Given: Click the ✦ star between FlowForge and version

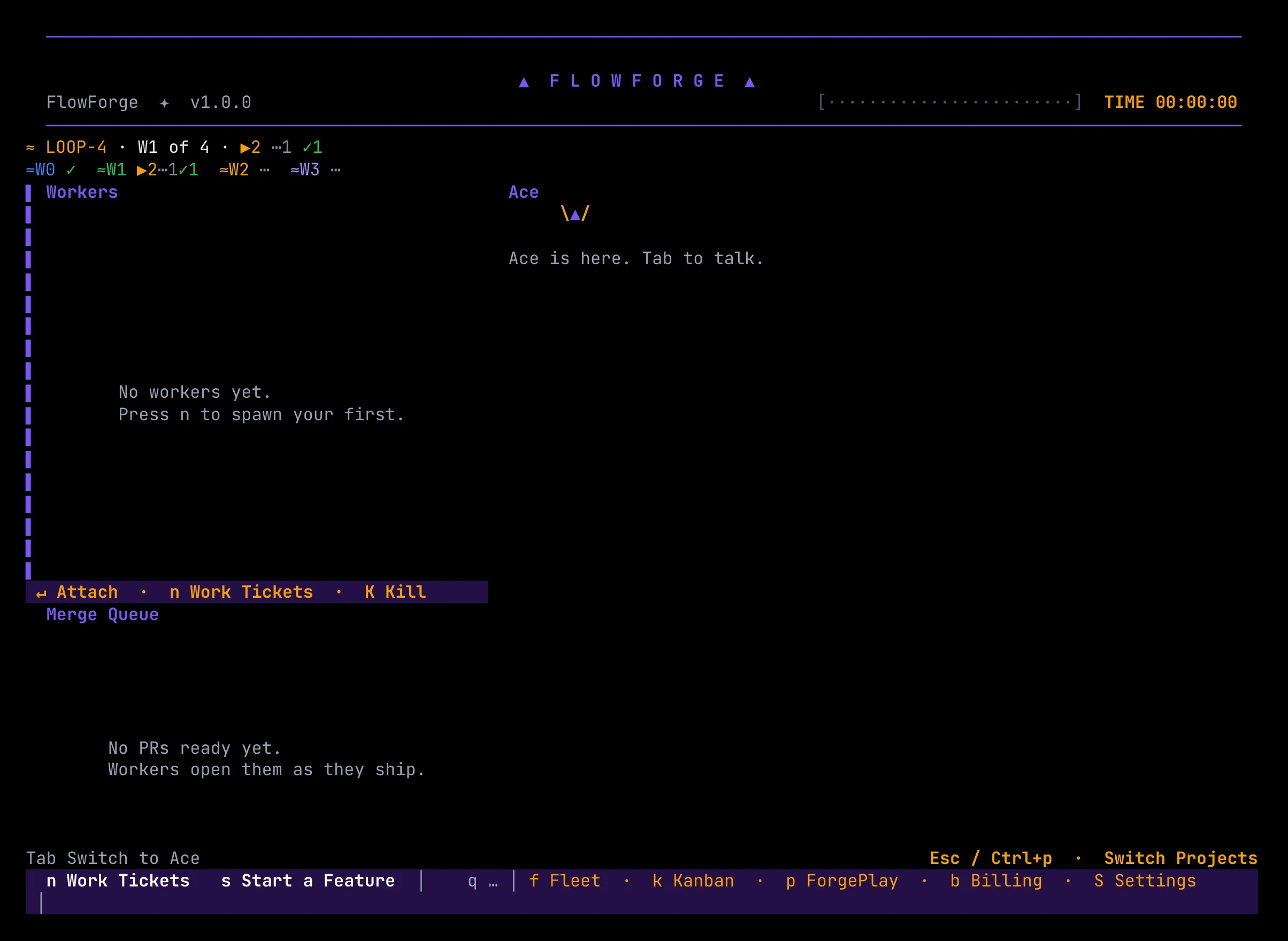Looking at the screenshot, I should [x=164, y=103].
